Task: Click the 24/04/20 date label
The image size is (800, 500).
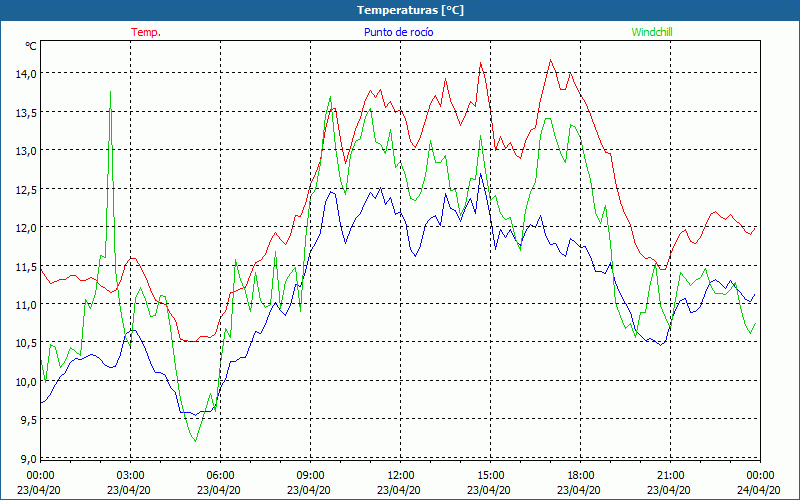Action: click(759, 490)
